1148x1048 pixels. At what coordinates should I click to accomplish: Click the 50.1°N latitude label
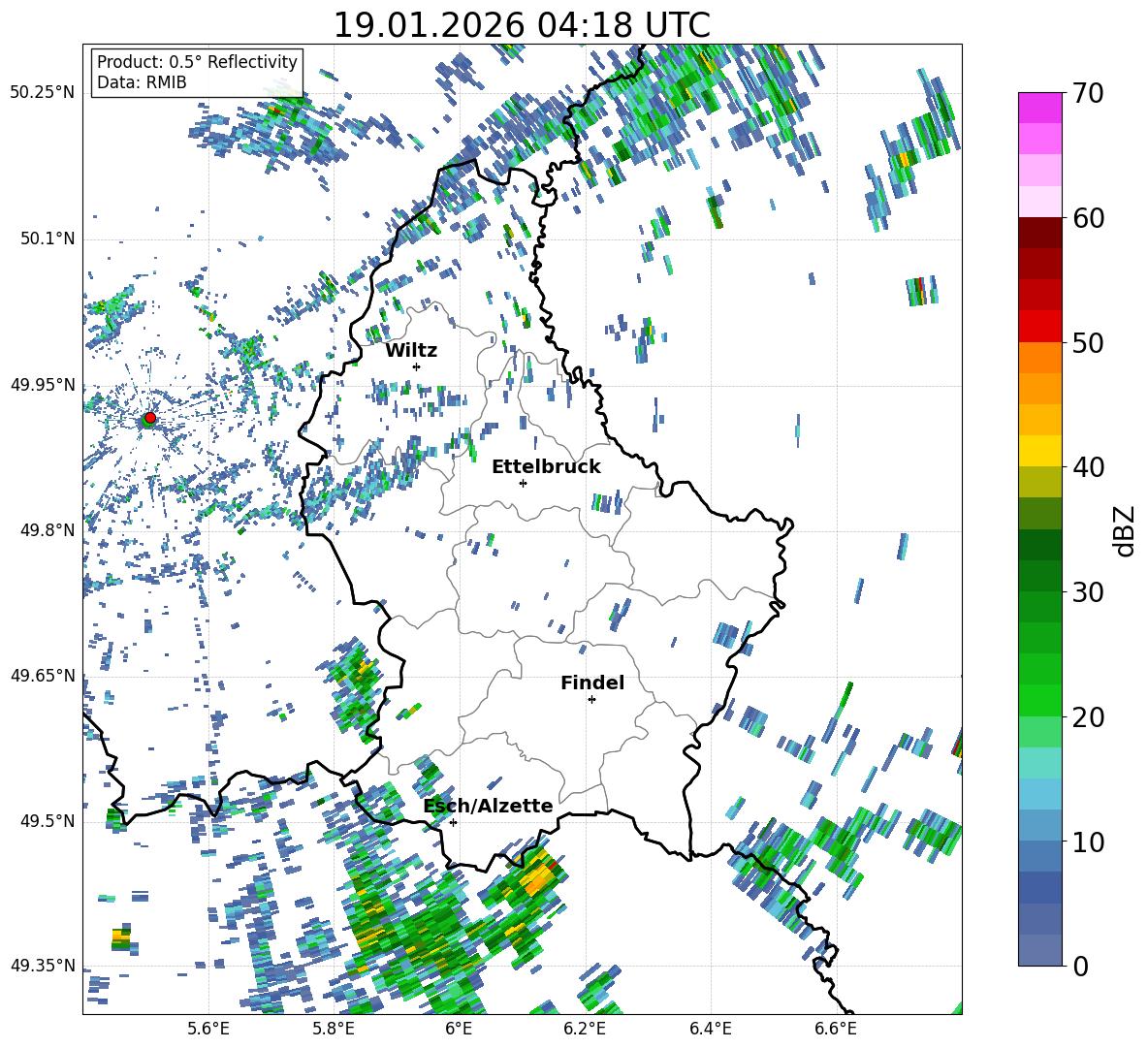[x=47, y=239]
